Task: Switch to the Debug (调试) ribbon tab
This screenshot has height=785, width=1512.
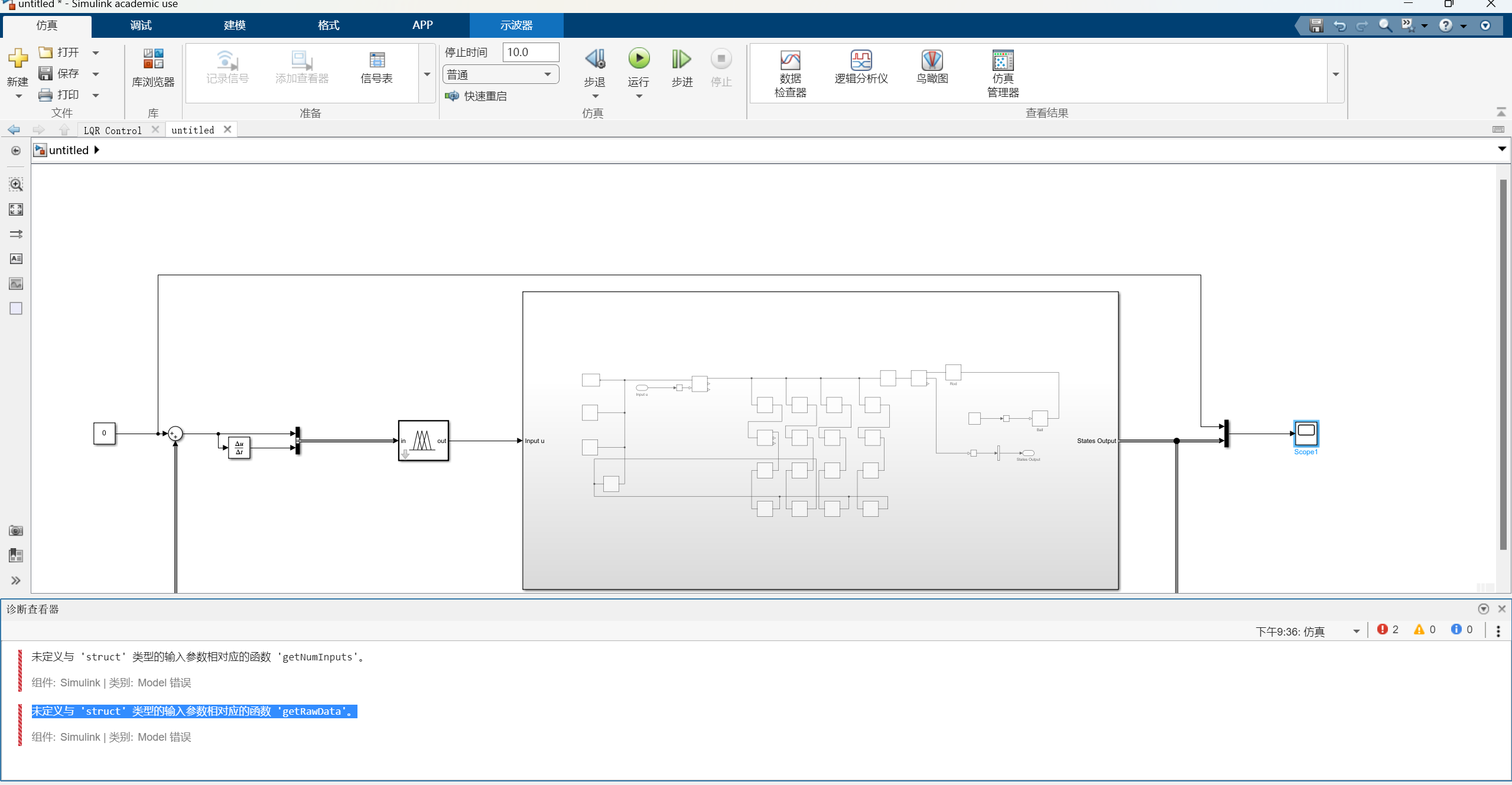Action: click(141, 25)
